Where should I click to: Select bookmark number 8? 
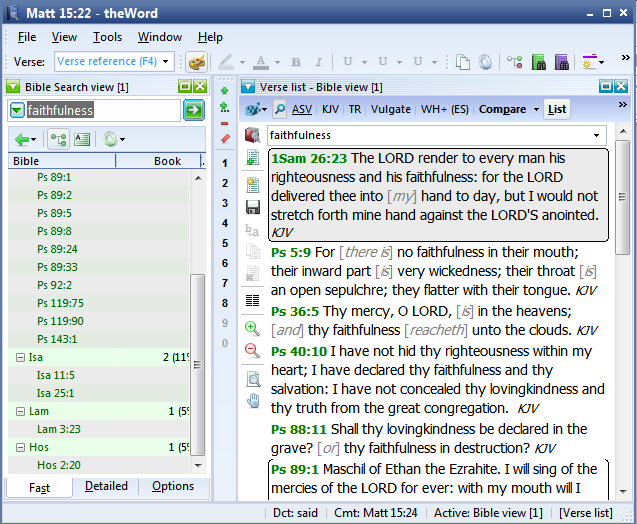(x=225, y=303)
